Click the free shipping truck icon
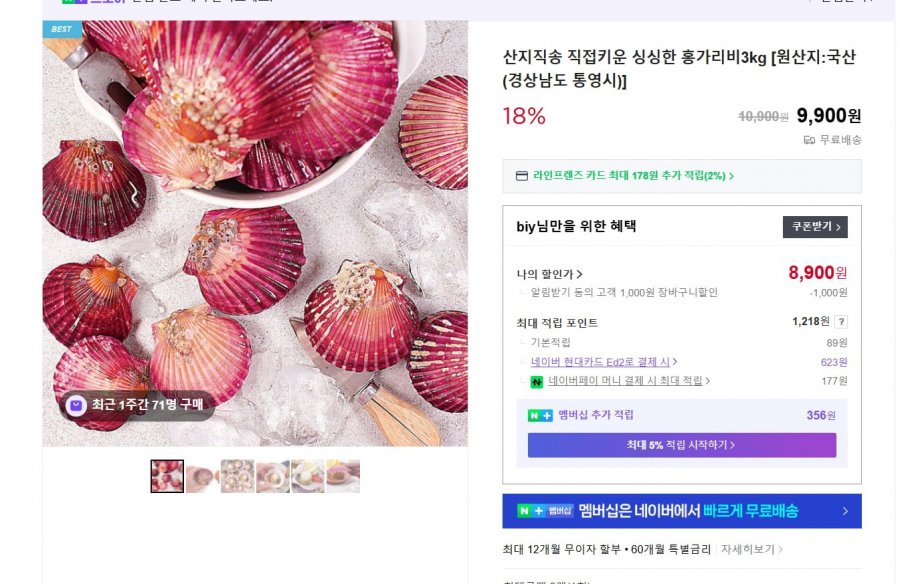The image size is (900, 584). point(809,140)
